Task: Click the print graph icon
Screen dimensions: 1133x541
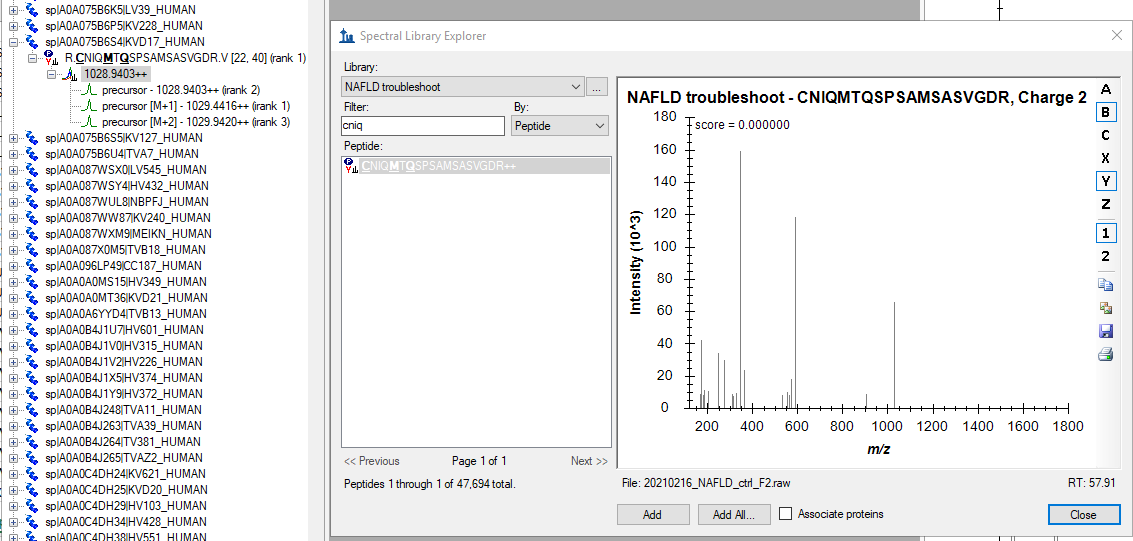Action: (1105, 354)
